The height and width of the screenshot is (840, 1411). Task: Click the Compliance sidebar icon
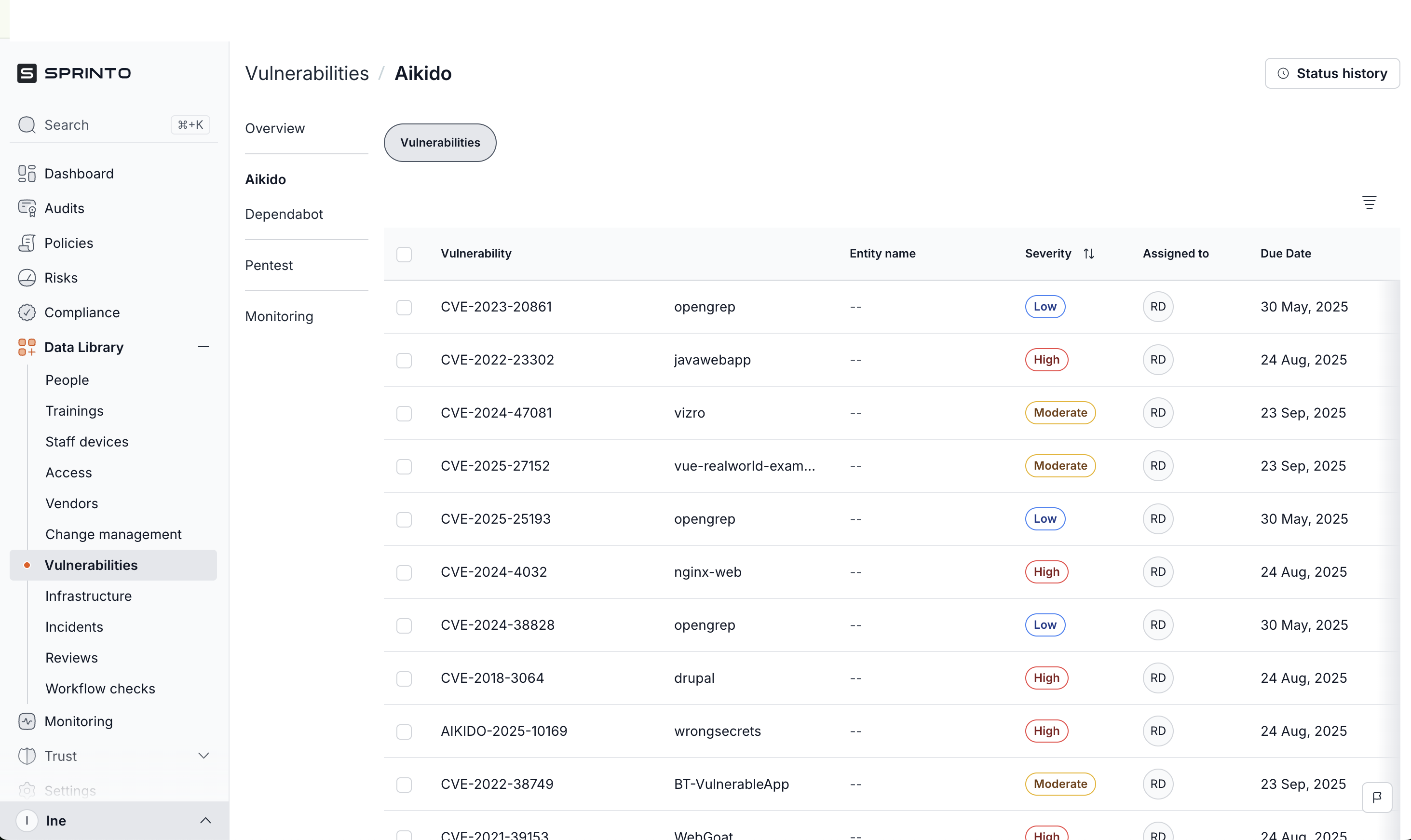[x=27, y=312]
